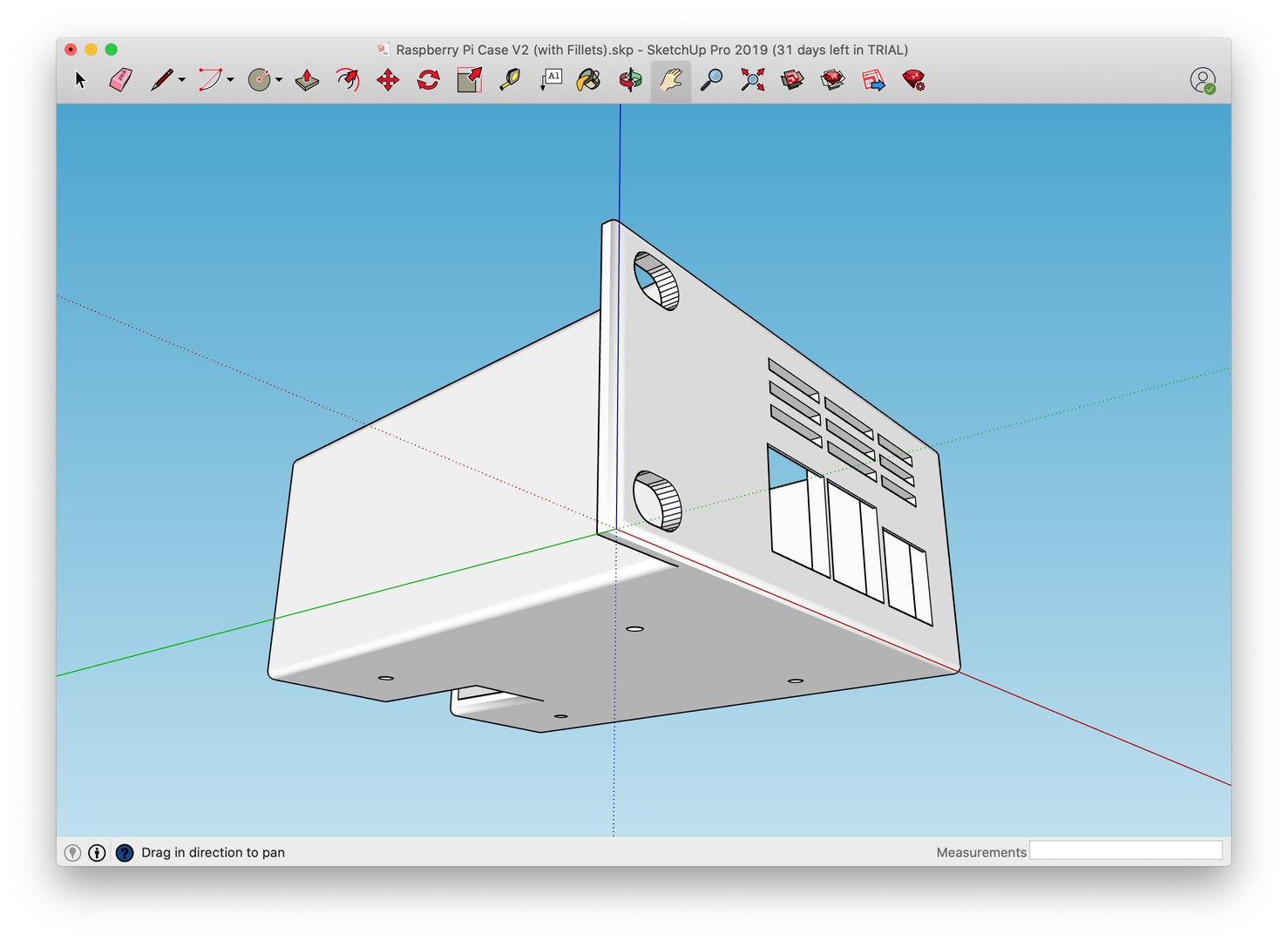Activate the Orbit tool
This screenshot has height=941, width=1288.
[630, 80]
